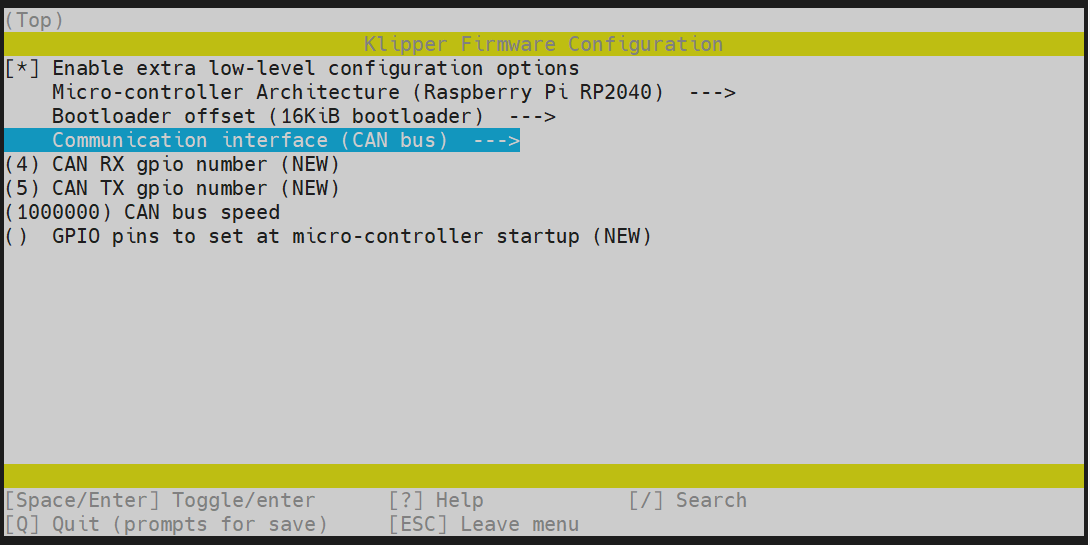
Task: Click the arrow after Raspberry Pi RP2040
Action: pyautogui.click(x=711, y=93)
